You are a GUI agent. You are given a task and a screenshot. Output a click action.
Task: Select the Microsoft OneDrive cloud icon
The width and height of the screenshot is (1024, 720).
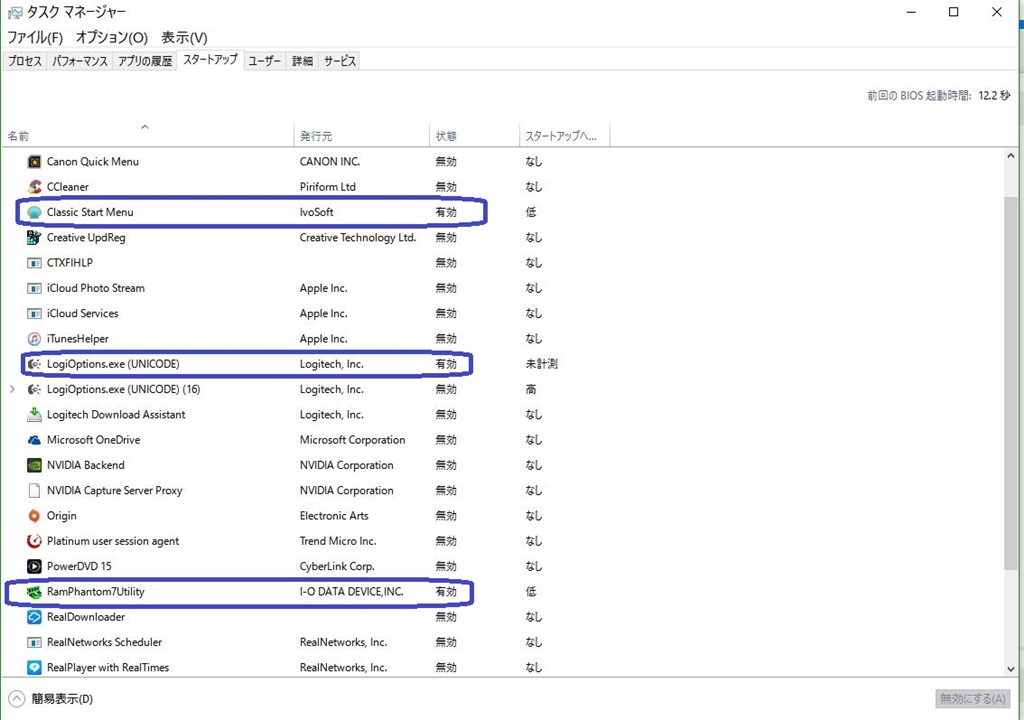click(35, 440)
